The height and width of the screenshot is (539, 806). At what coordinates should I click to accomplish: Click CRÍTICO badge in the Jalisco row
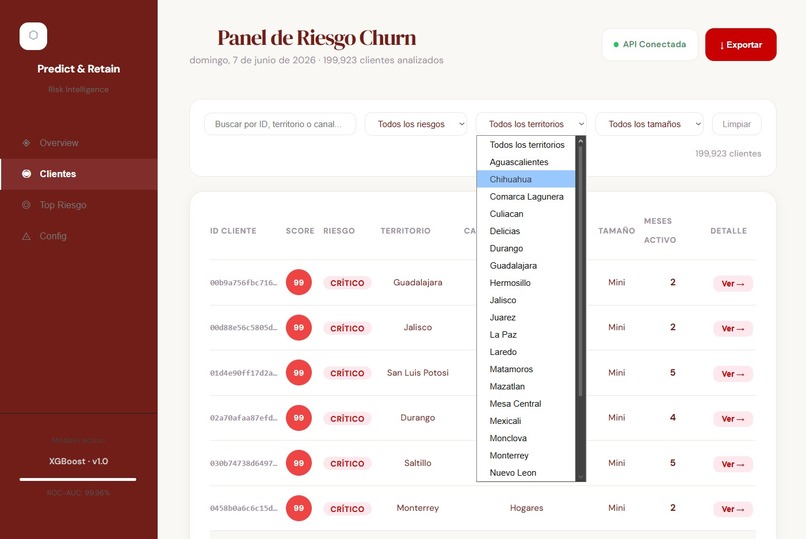[x=347, y=328]
